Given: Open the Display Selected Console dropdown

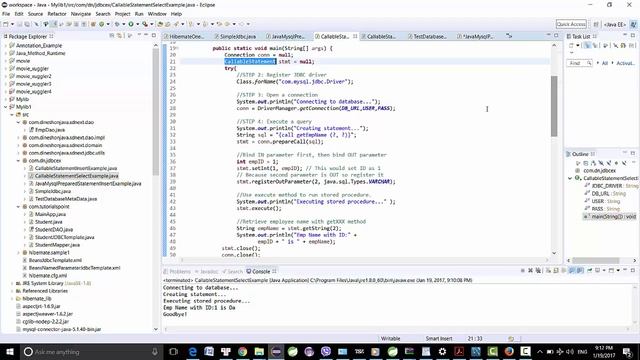Looking at the screenshot, I should tap(604, 270).
